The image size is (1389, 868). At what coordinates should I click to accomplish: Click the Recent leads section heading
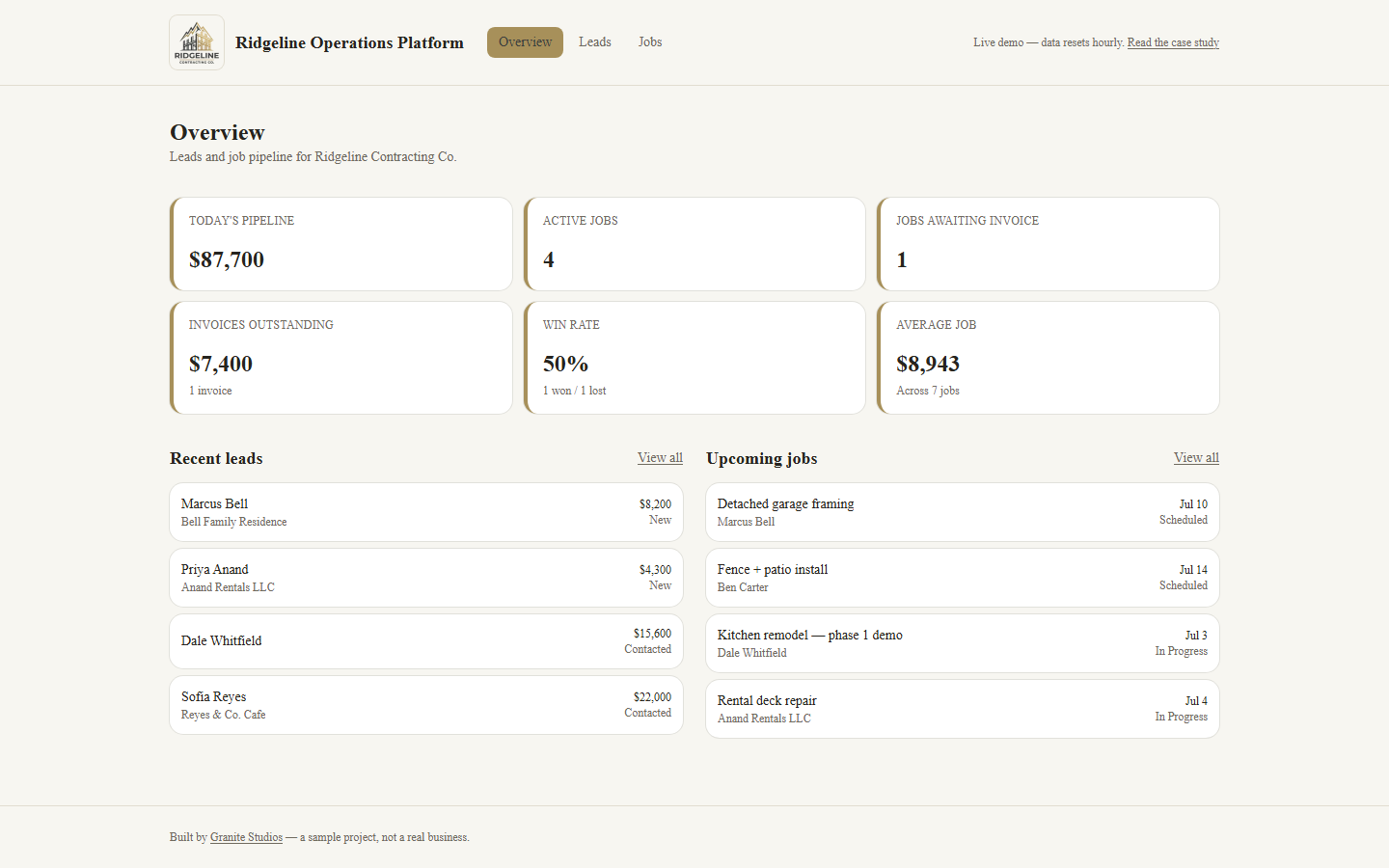216,458
